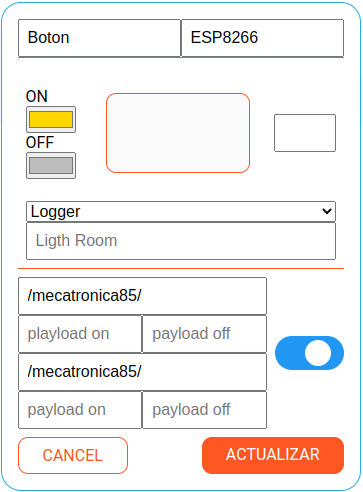Click the lower payload off field
The width and height of the screenshot is (363, 492).
point(205,410)
